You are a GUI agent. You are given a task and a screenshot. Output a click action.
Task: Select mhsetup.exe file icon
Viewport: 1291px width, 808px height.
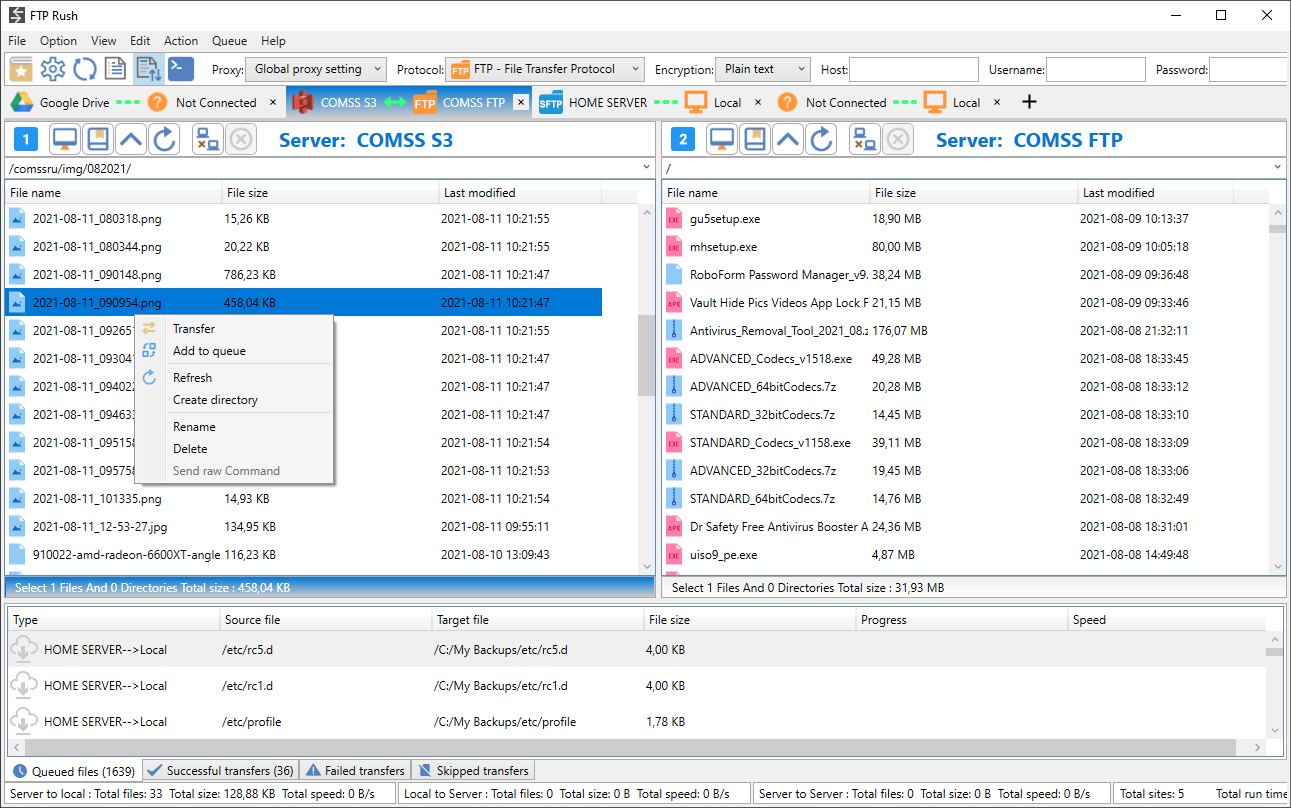pyautogui.click(x=674, y=247)
